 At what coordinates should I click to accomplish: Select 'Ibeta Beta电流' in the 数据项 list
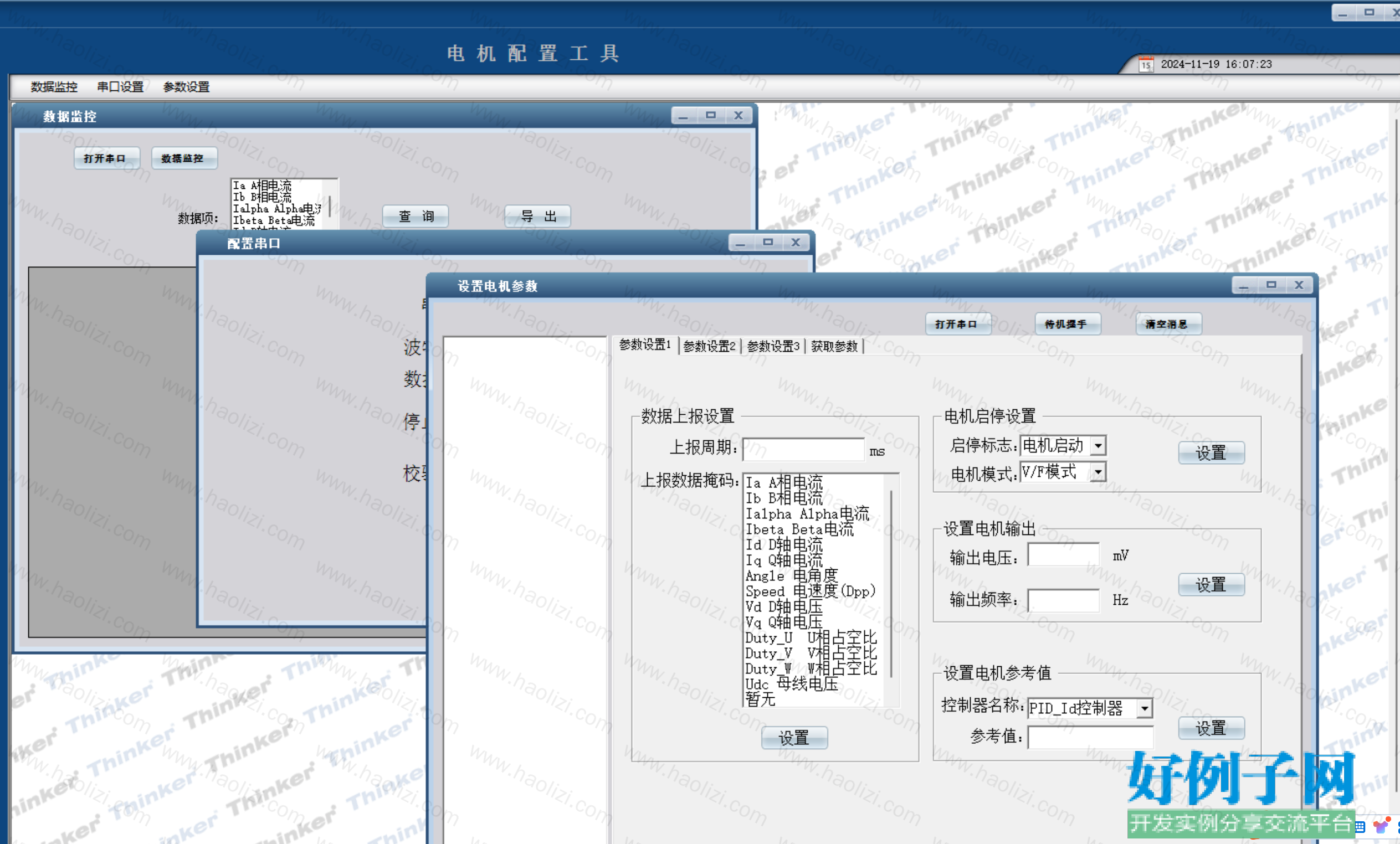pos(274,220)
